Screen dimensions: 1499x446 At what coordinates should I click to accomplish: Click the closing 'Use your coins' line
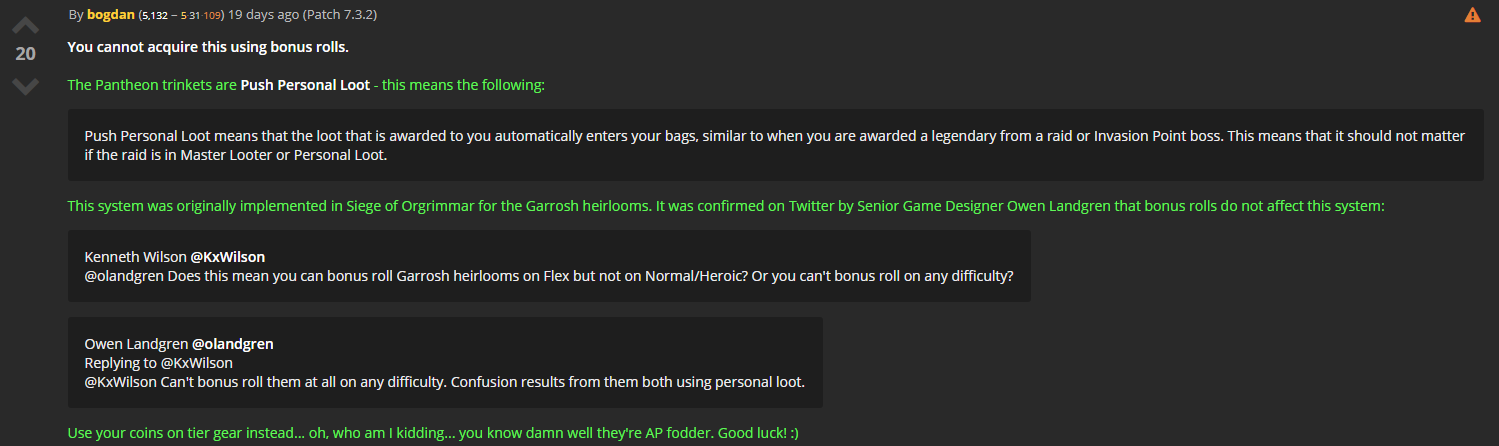(x=433, y=433)
